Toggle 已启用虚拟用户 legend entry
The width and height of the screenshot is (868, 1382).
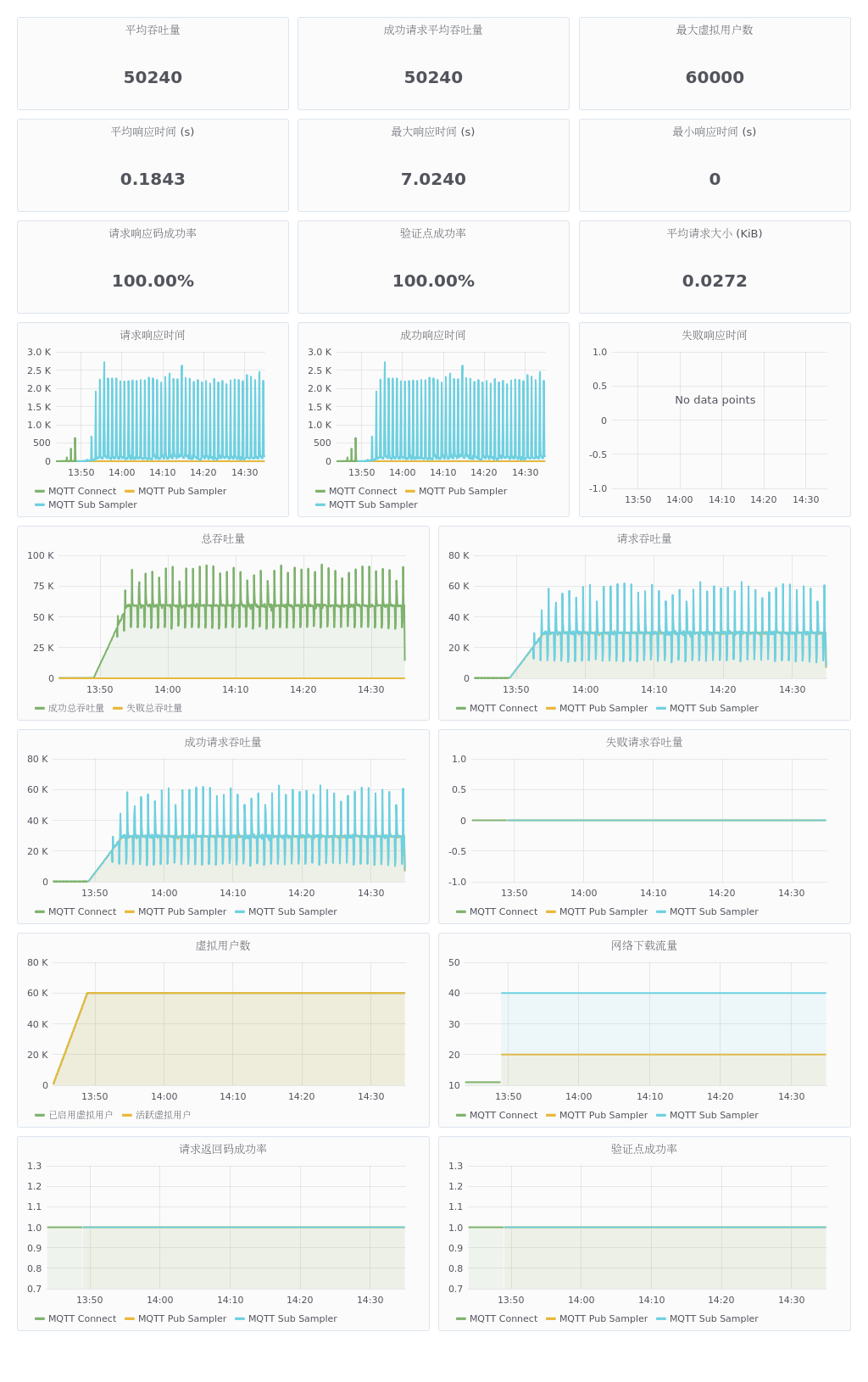coord(81,1115)
